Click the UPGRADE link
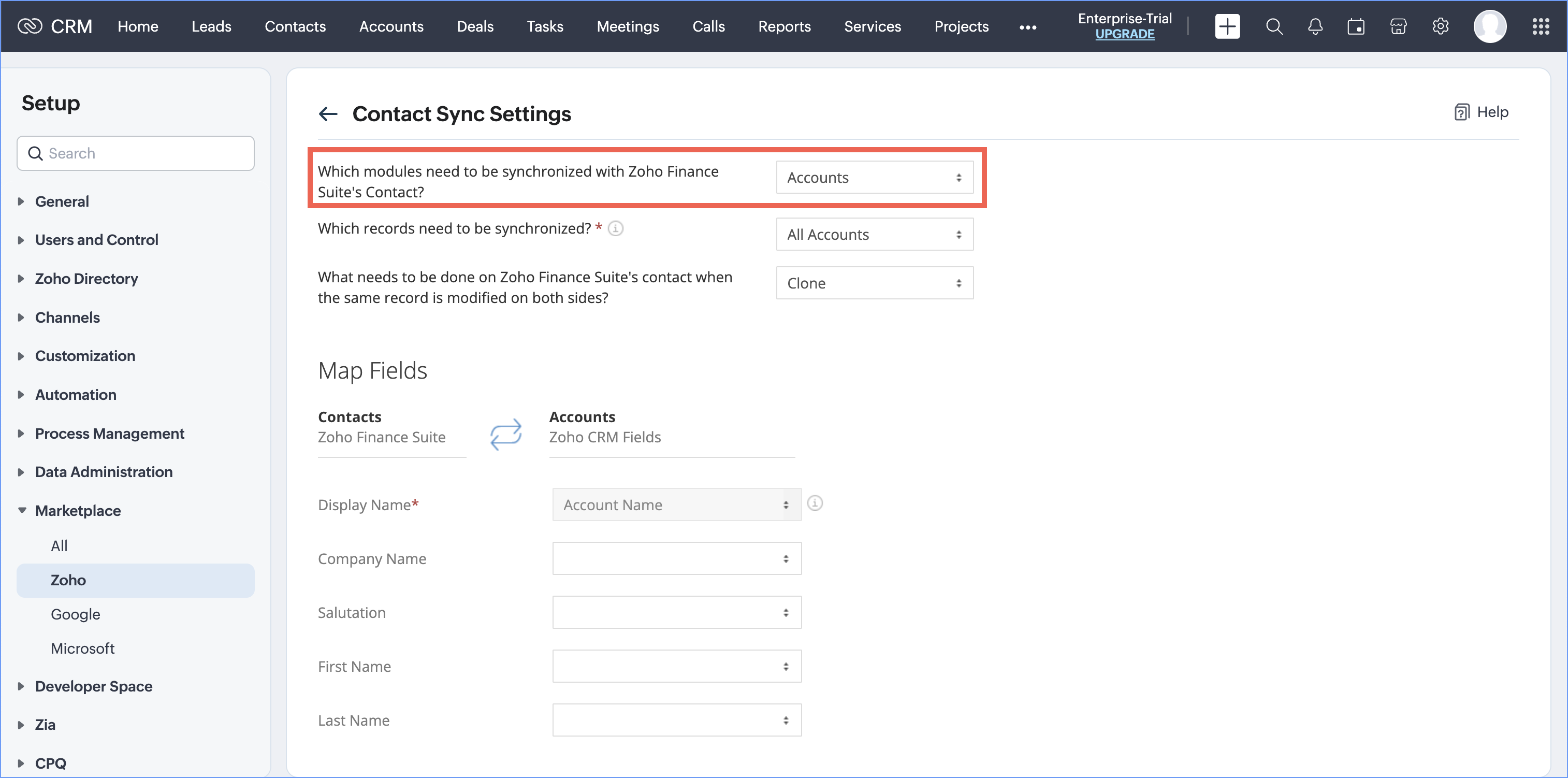 [1124, 35]
